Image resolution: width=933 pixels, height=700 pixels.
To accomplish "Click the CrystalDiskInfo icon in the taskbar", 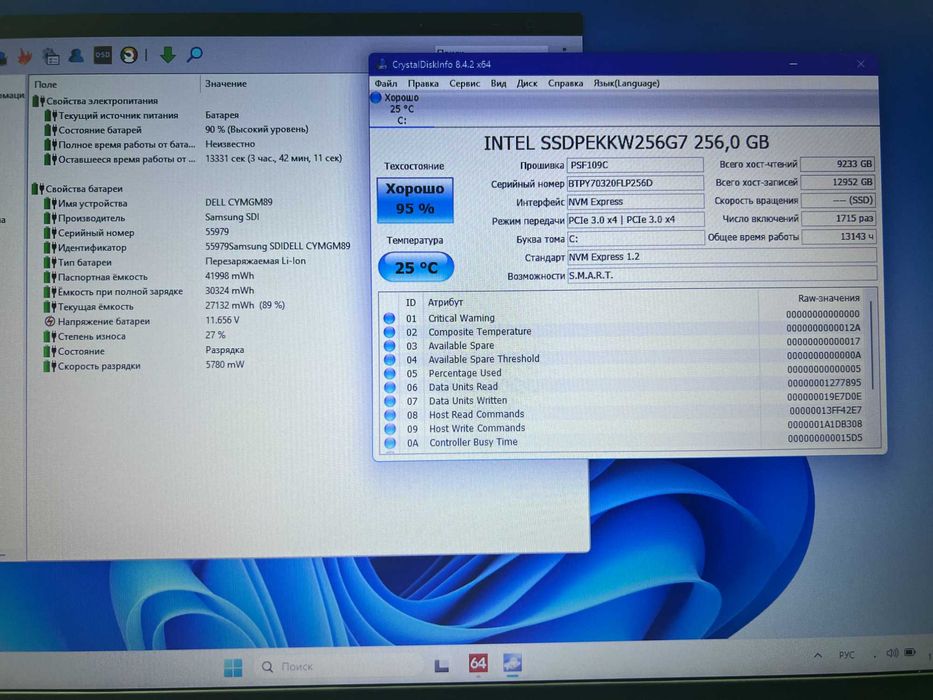I will [512, 662].
